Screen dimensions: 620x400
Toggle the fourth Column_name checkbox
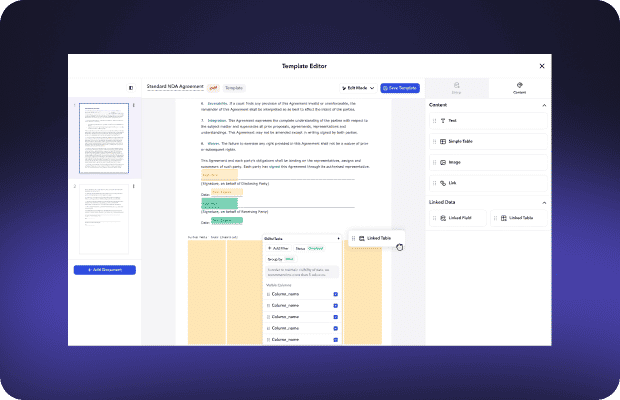coord(335,328)
